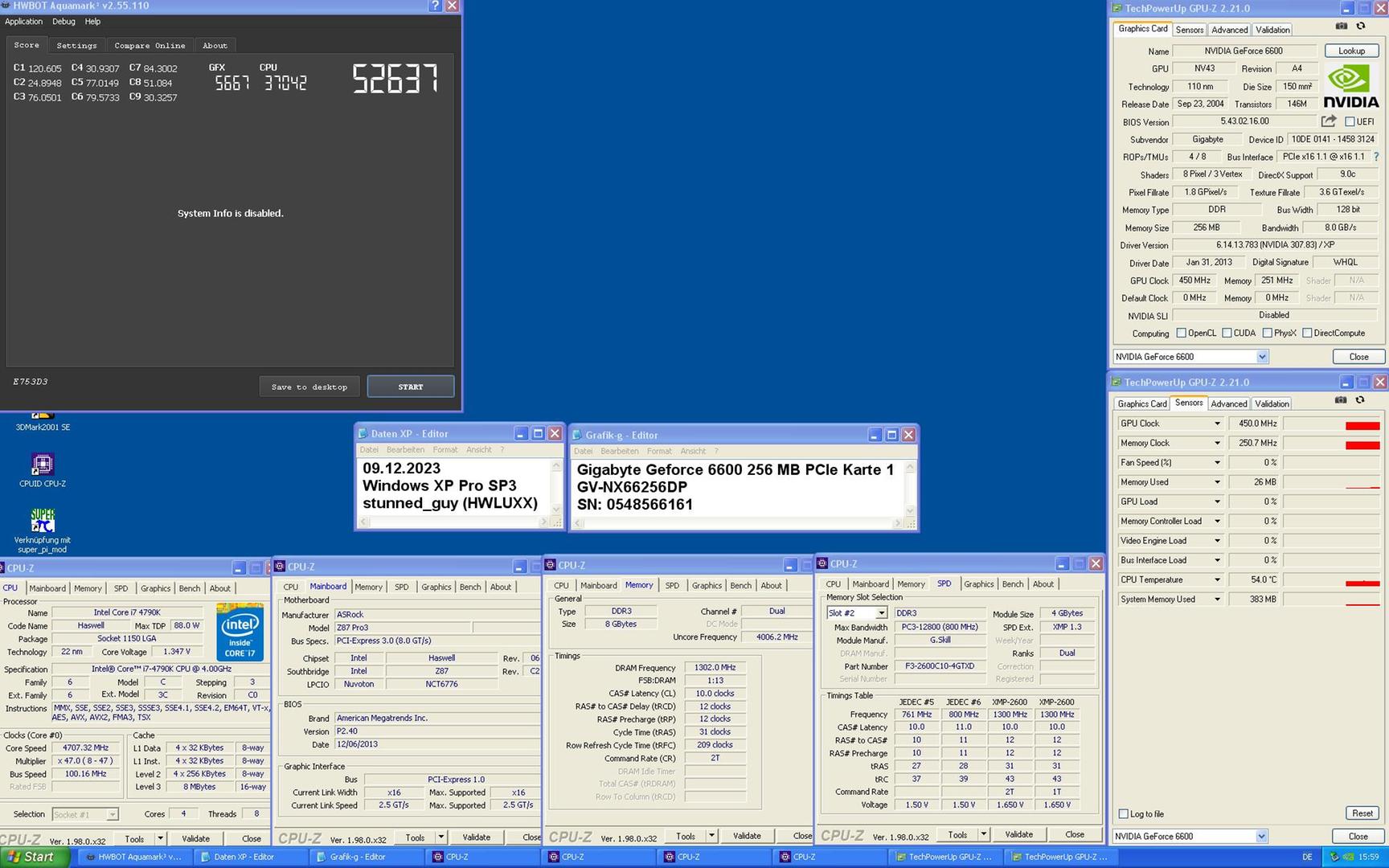This screenshot has width=1389, height=868.
Task: Click the HWBOT Aquamark title bar icon
Action: click(x=6, y=6)
